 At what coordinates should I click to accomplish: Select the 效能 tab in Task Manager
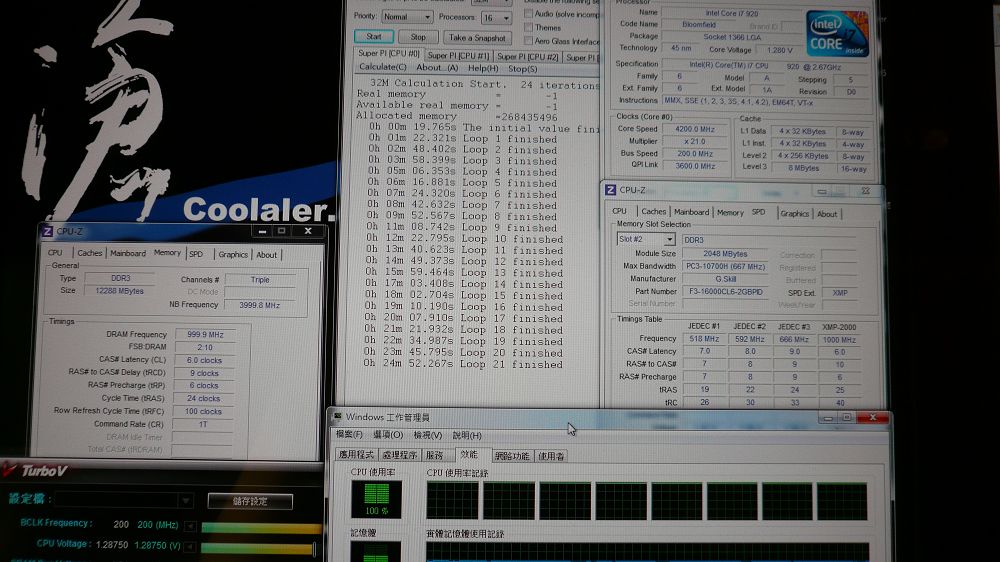click(x=469, y=454)
